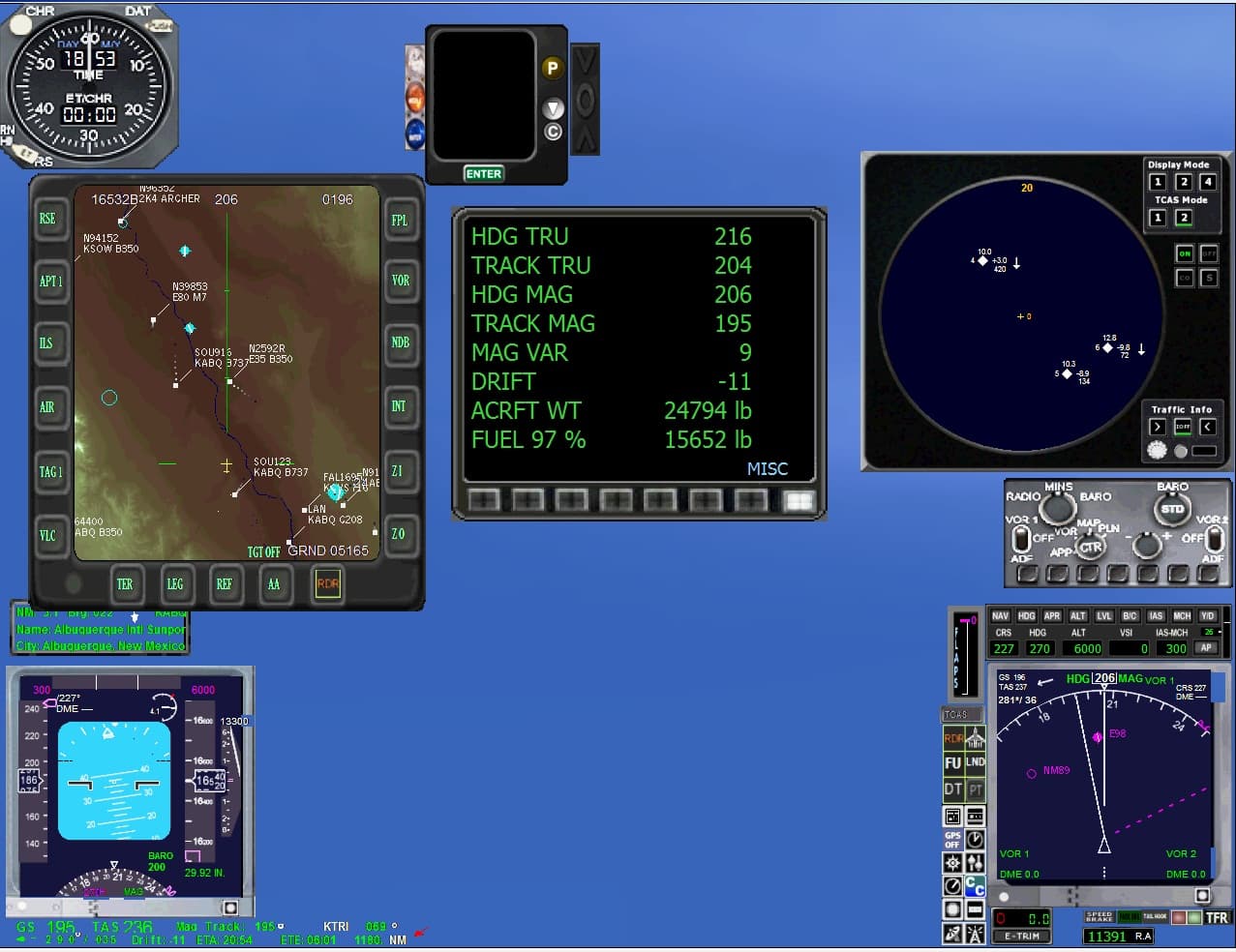Viewport: 1236px width, 952px height.
Task: Toggle the Y/D yaw damper button
Action: pyautogui.click(x=1207, y=616)
